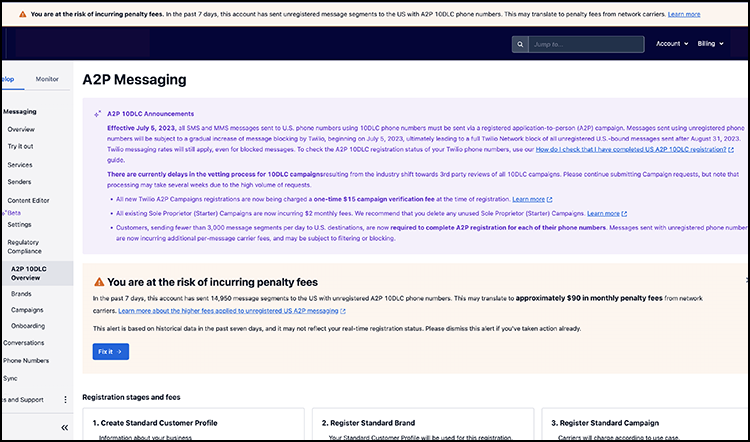The width and height of the screenshot is (750, 442).
Task: Click the search magnifier icon
Action: [520, 44]
